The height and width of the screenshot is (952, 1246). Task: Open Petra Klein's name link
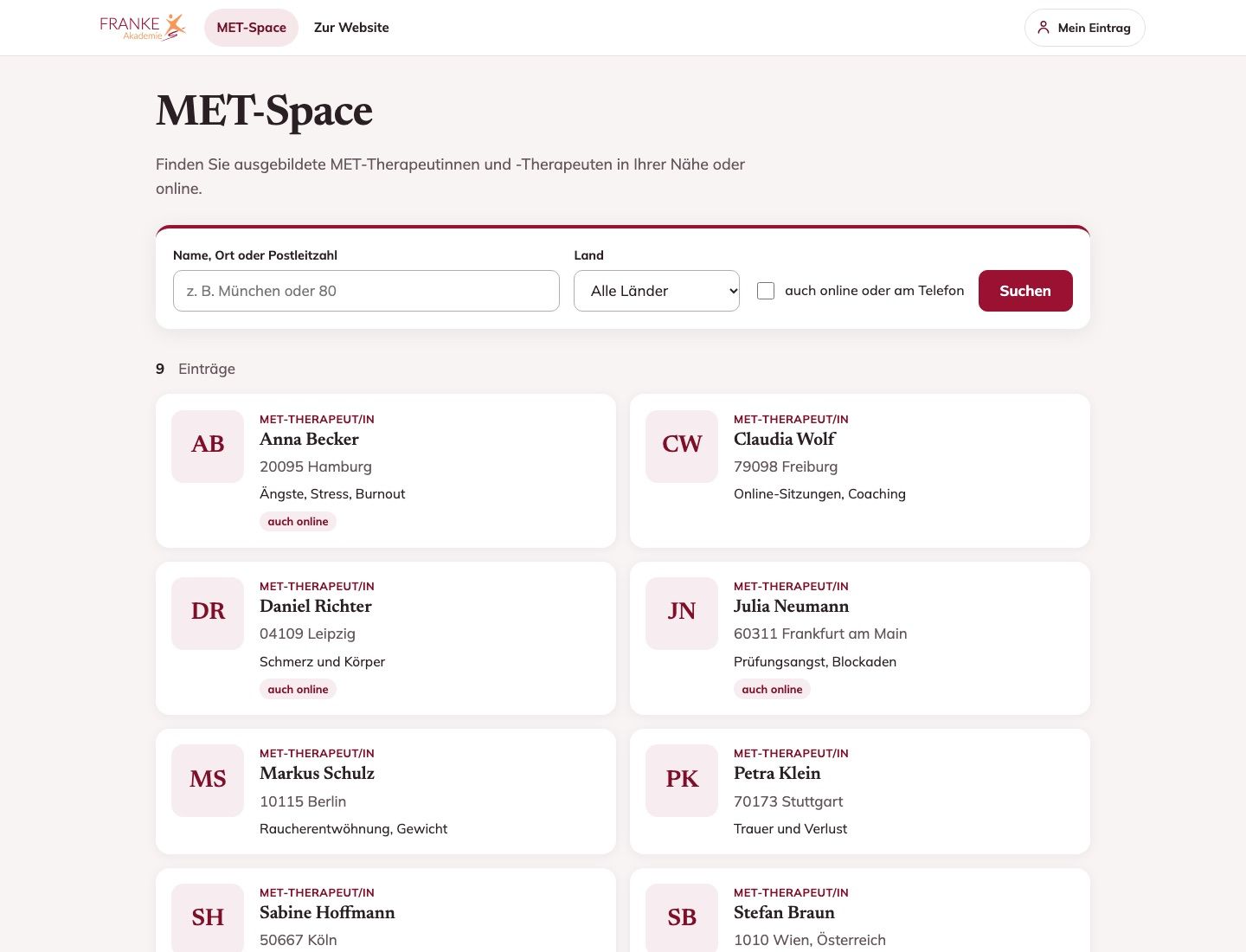777,774
